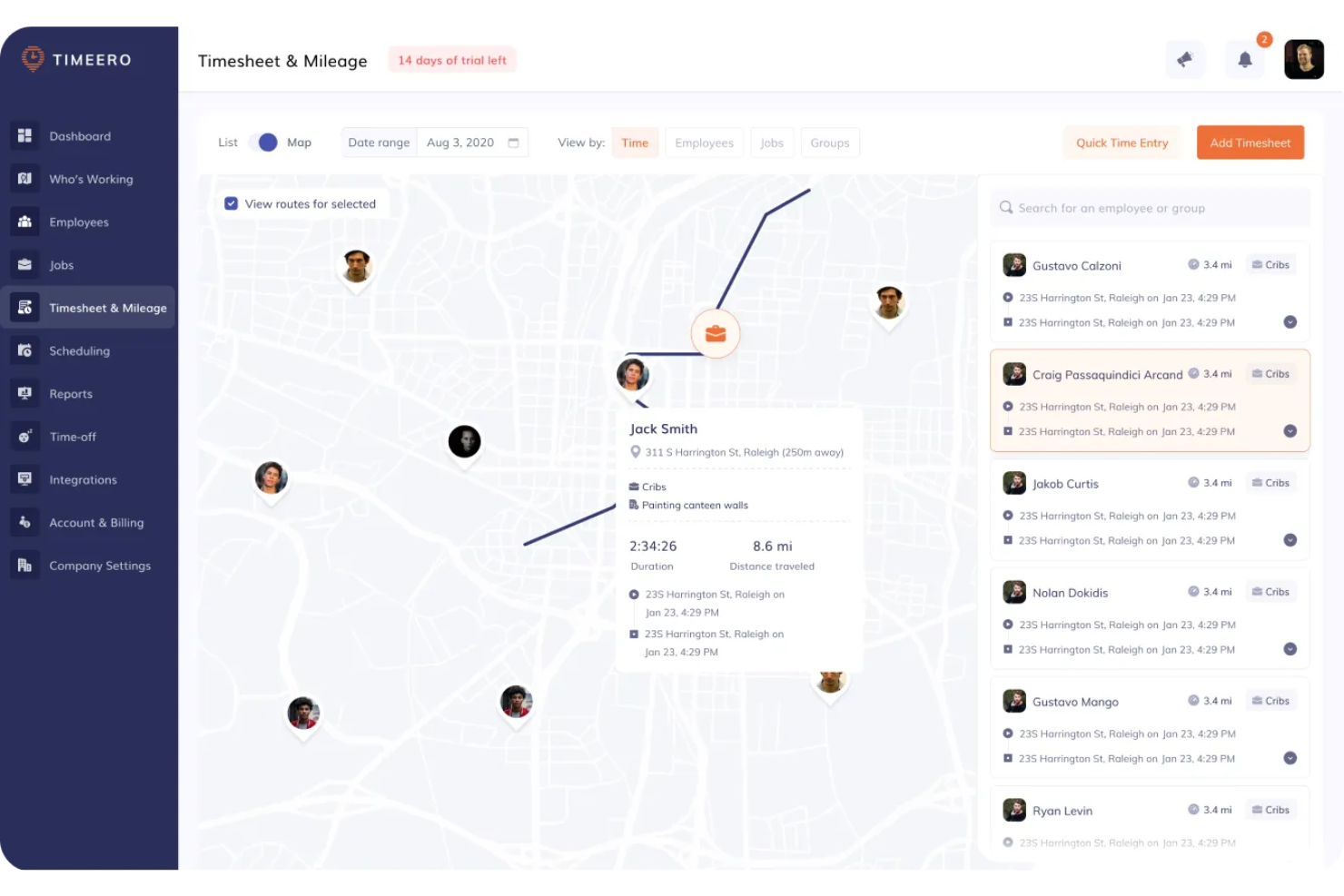Open the Scheduling section
This screenshot has height=896, width=1344.
80,350
